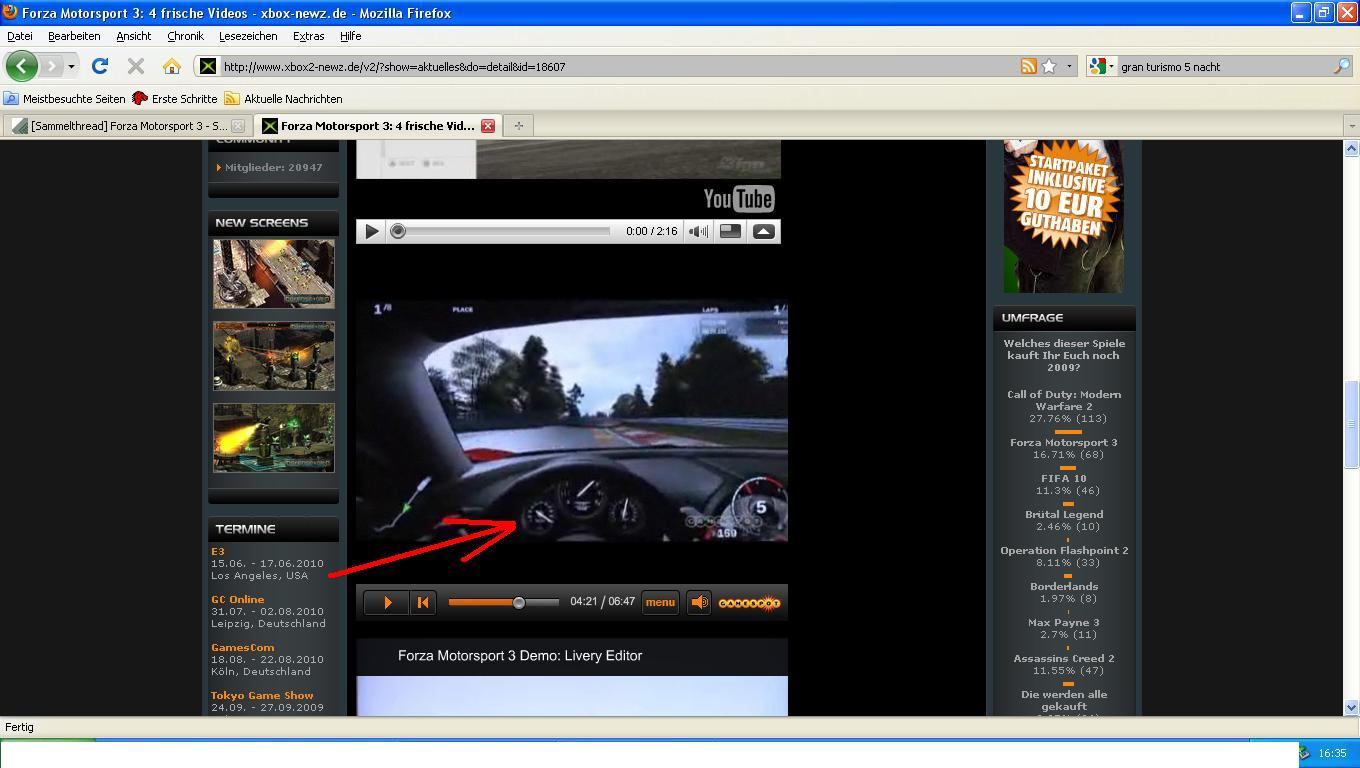Close the Sammelthread tab
The image size is (1360, 768).
(x=238, y=126)
